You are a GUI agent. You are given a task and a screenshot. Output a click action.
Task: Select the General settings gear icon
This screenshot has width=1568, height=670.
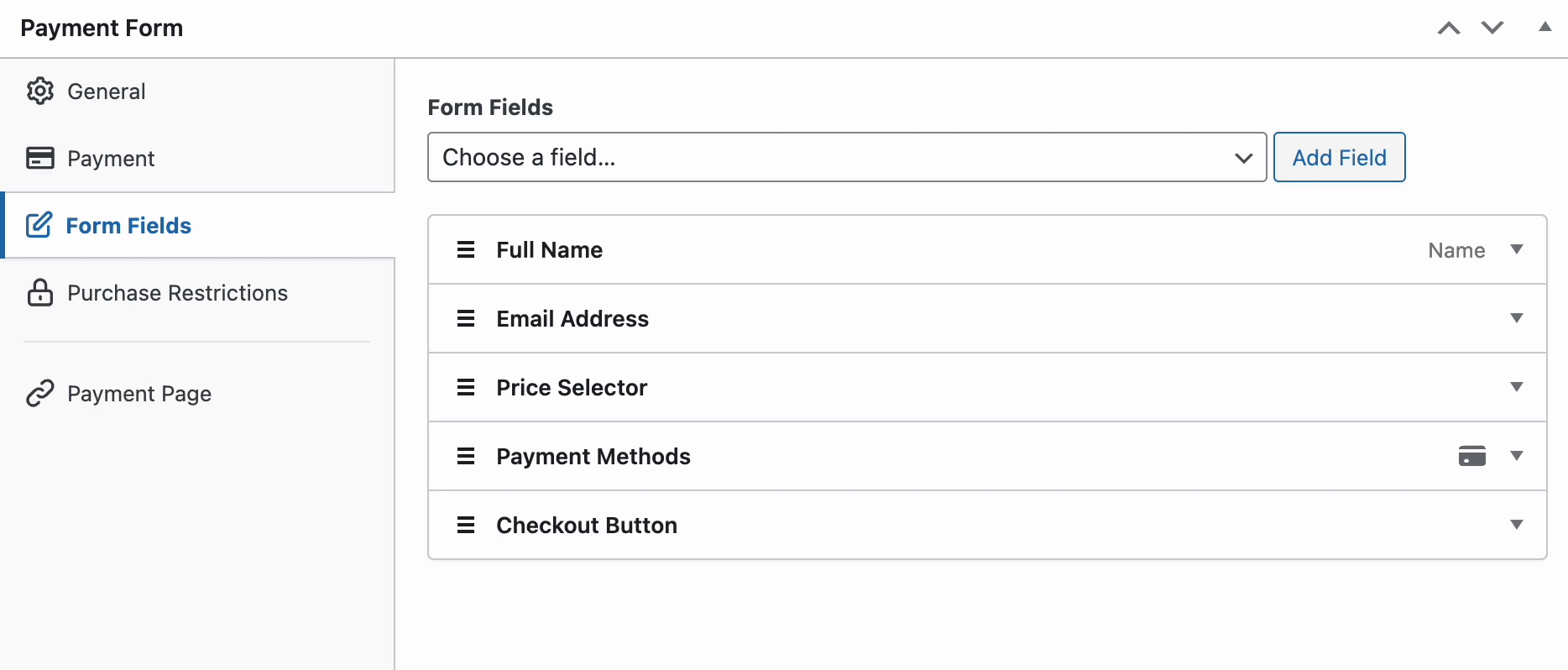coord(39,92)
